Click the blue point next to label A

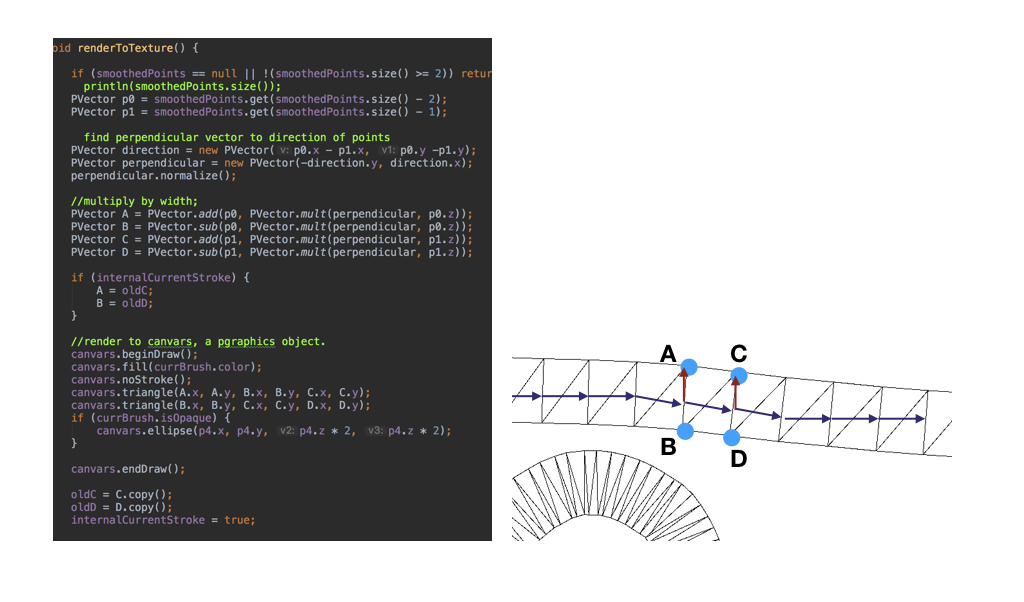[x=689, y=368]
